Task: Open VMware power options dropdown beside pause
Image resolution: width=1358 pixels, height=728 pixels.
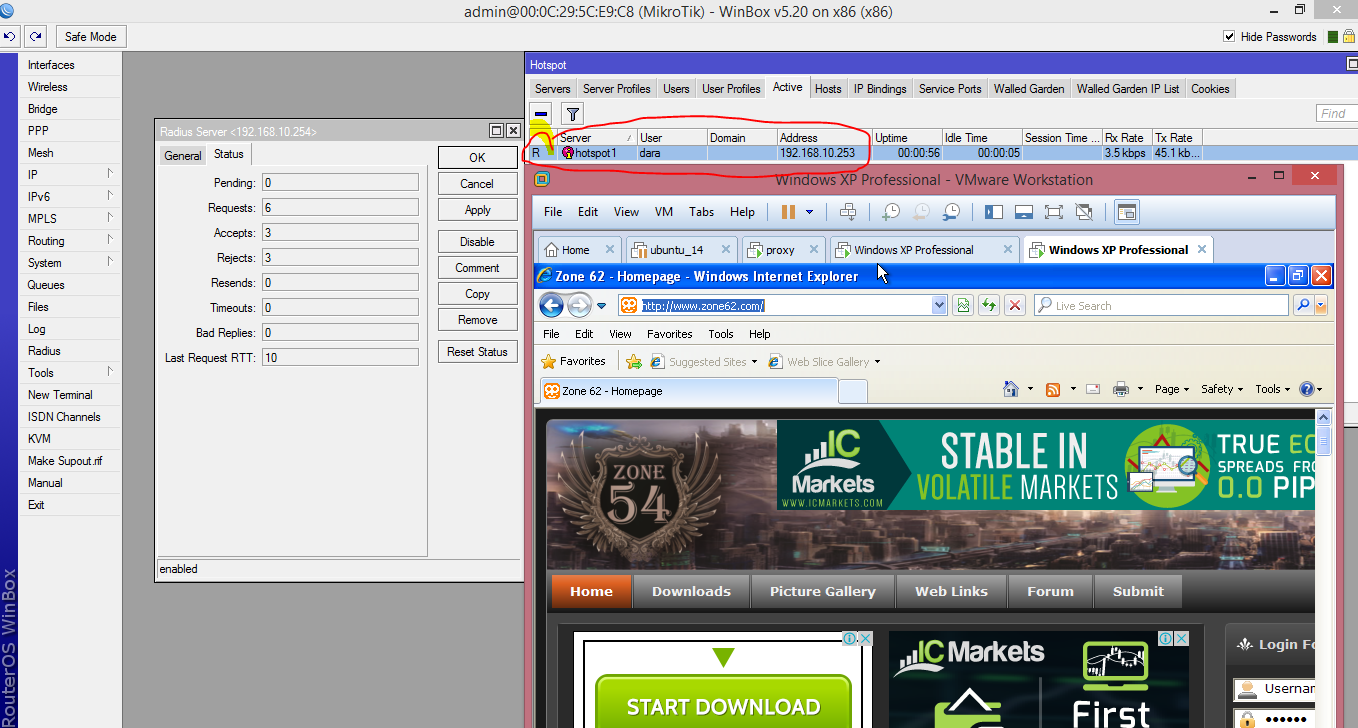Action: coord(809,212)
